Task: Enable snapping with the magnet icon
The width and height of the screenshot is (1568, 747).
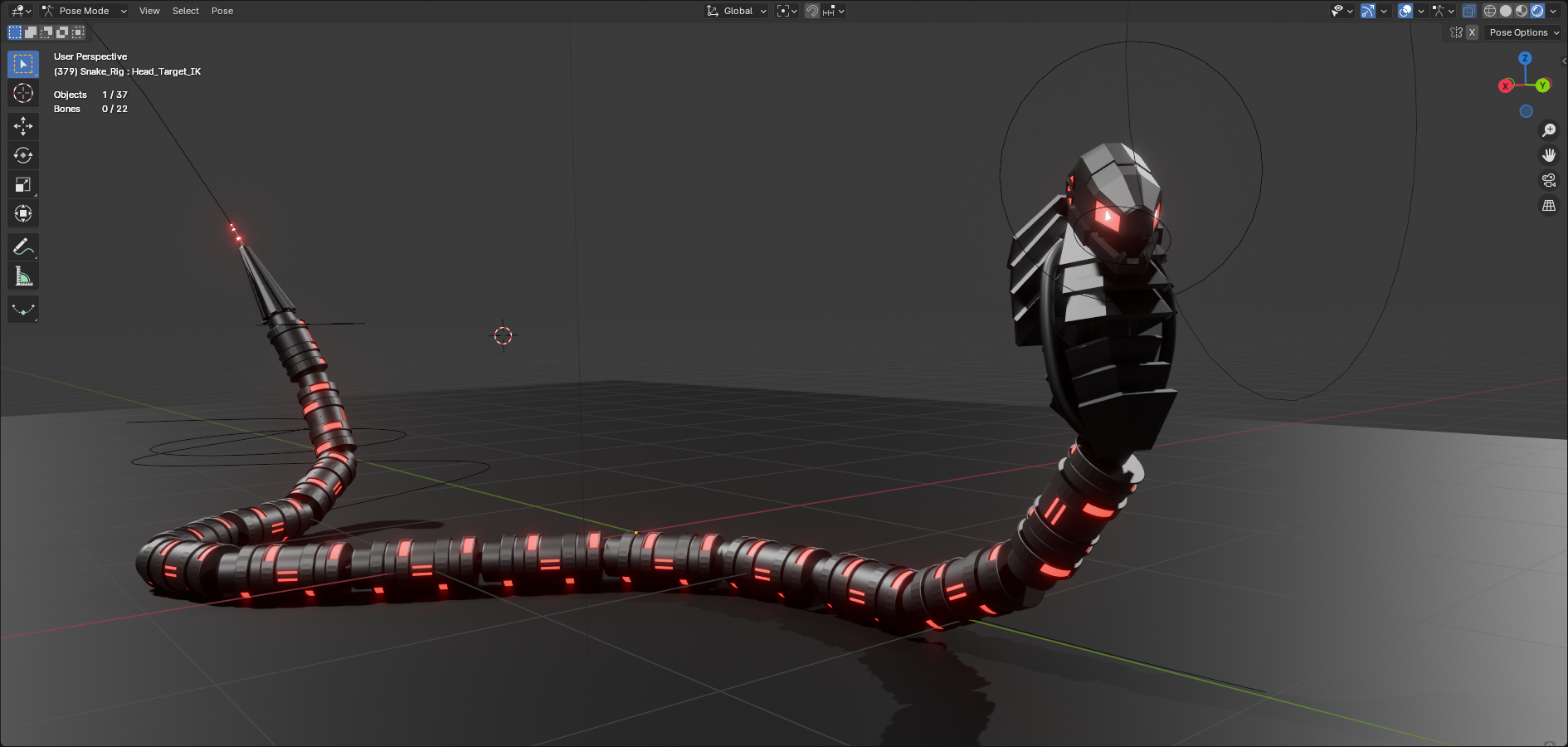Action: [811, 11]
